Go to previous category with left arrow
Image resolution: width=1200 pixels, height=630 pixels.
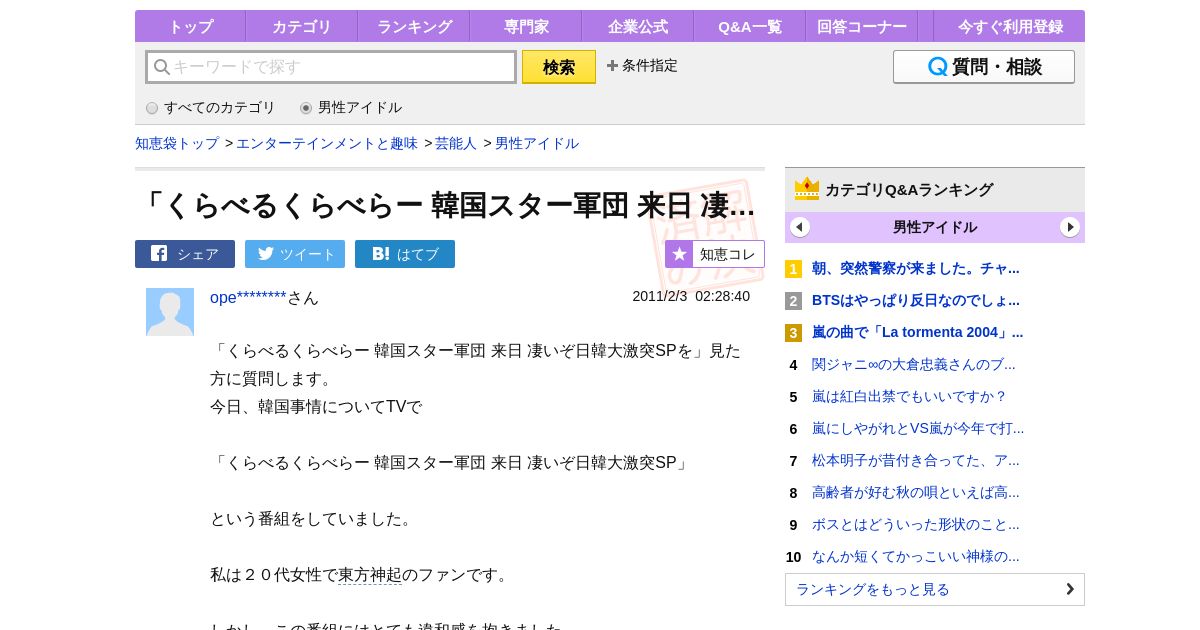[x=800, y=227]
